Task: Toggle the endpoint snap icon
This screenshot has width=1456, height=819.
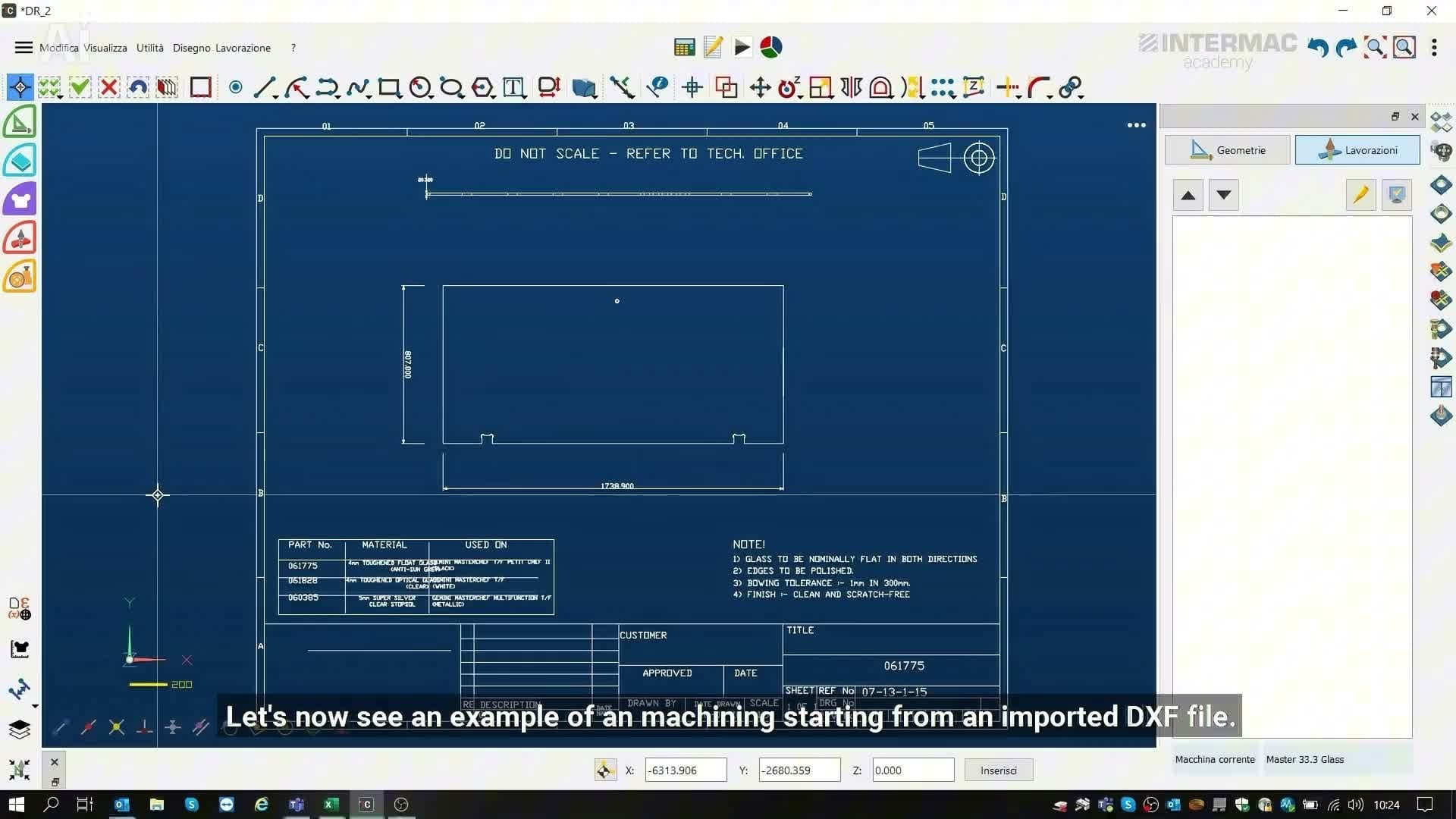Action: pos(61,727)
